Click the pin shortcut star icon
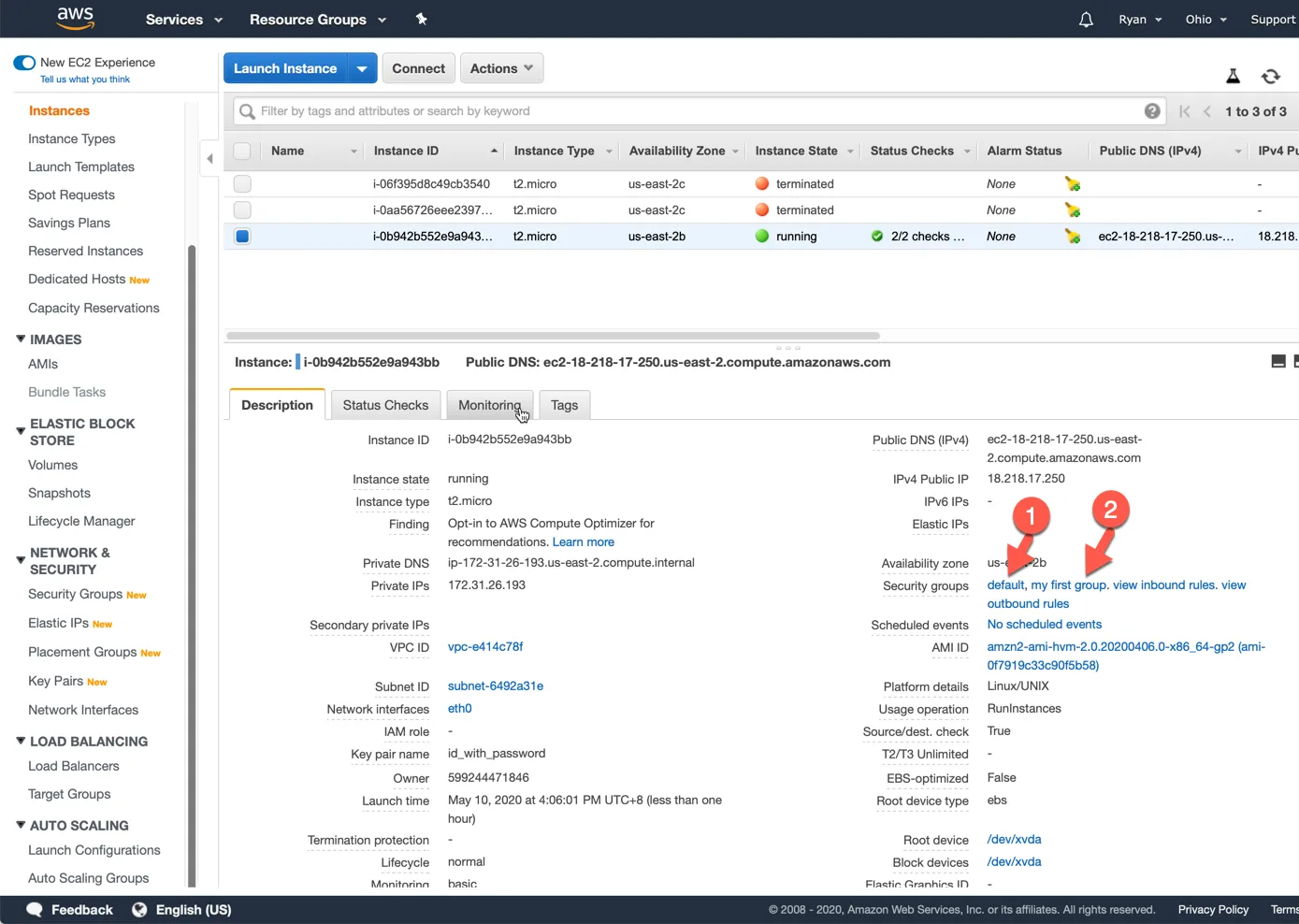Screen dimensions: 1299x924 pyautogui.click(x=422, y=19)
